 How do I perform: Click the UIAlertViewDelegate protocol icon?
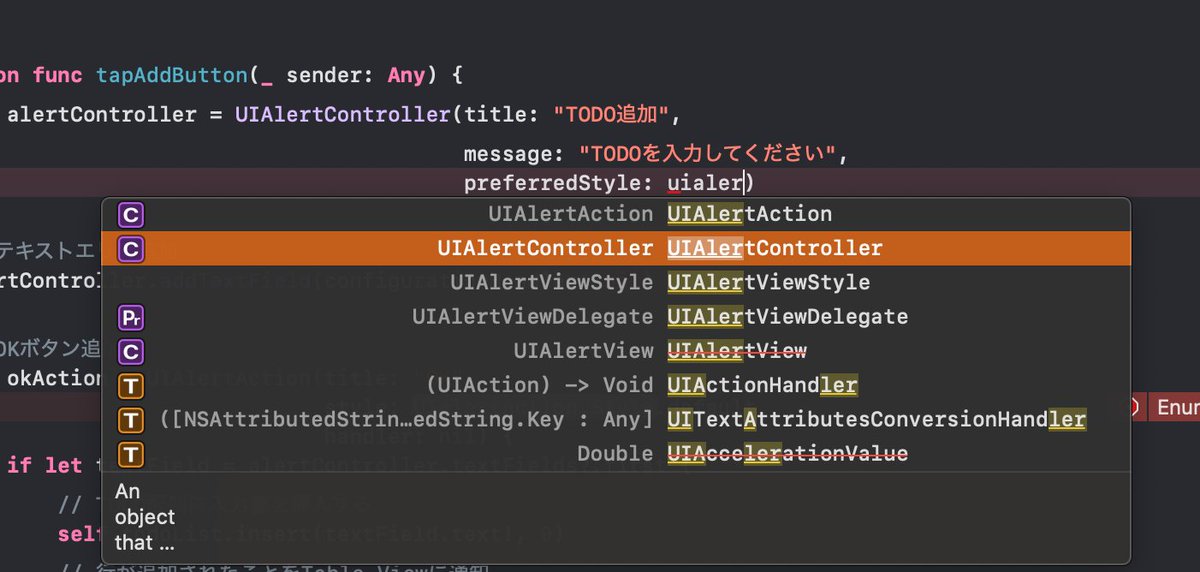click(131, 318)
